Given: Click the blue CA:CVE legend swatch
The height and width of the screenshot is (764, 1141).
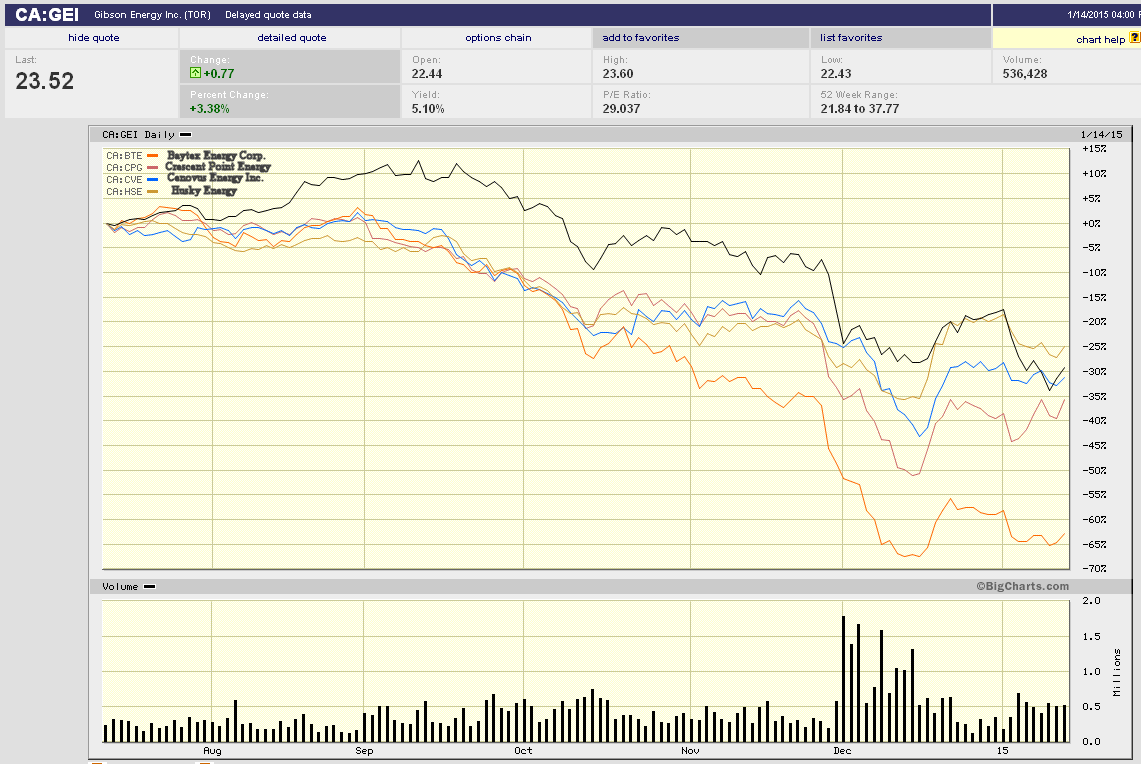Looking at the screenshot, I should point(153,179).
